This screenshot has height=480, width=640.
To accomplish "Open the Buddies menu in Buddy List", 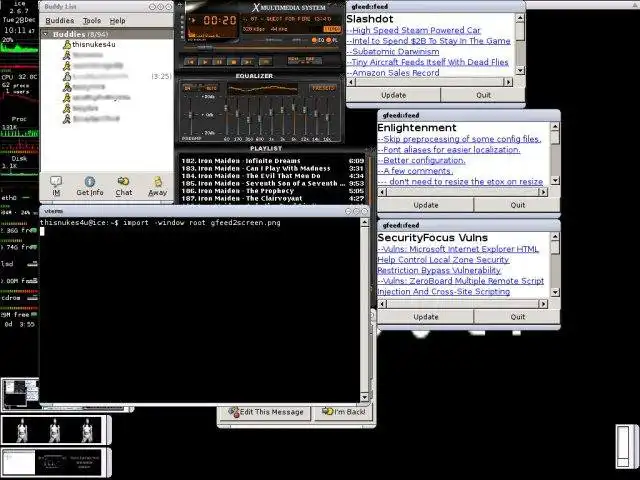I will (60, 20).
